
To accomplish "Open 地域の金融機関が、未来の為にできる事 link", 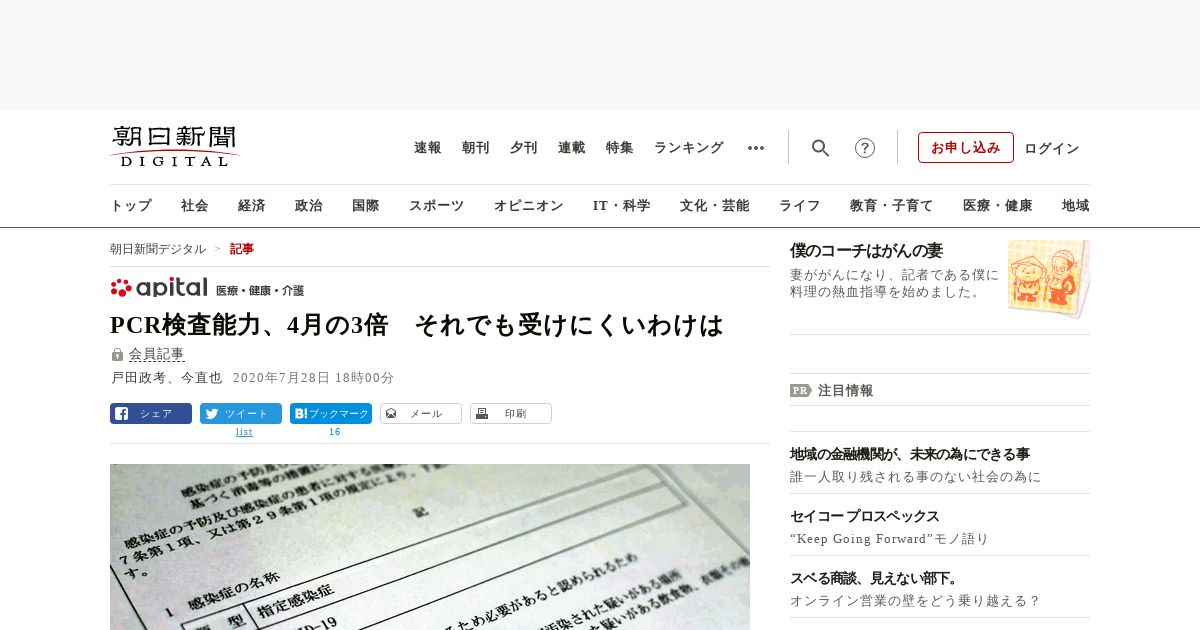I will (910, 454).
